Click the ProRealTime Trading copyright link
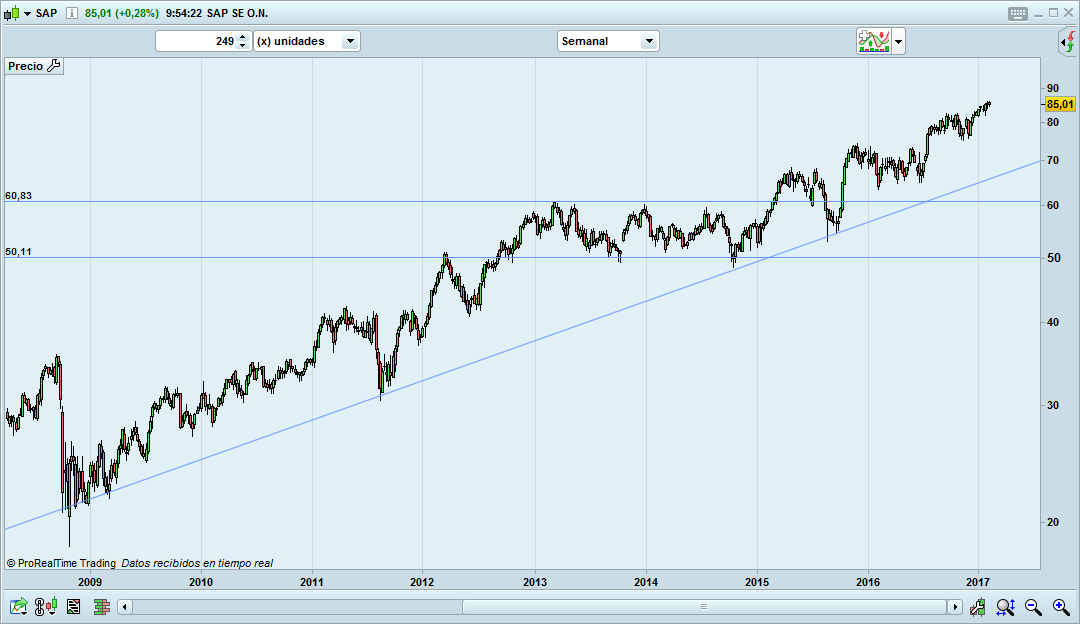The height and width of the screenshot is (624, 1080). [58, 563]
